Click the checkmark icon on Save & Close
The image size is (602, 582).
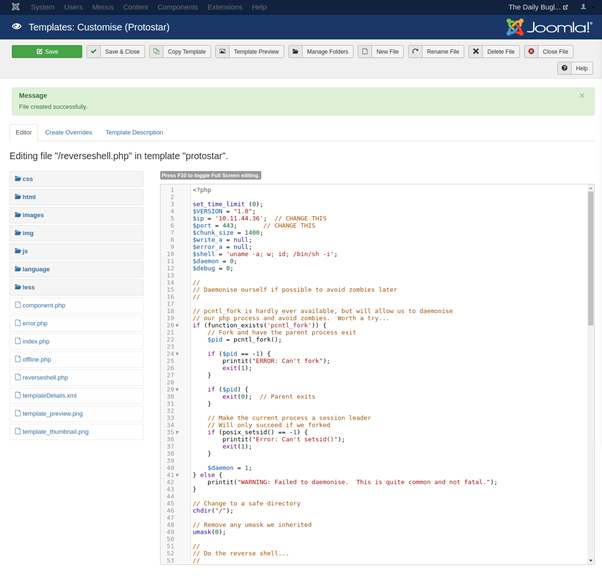click(93, 51)
